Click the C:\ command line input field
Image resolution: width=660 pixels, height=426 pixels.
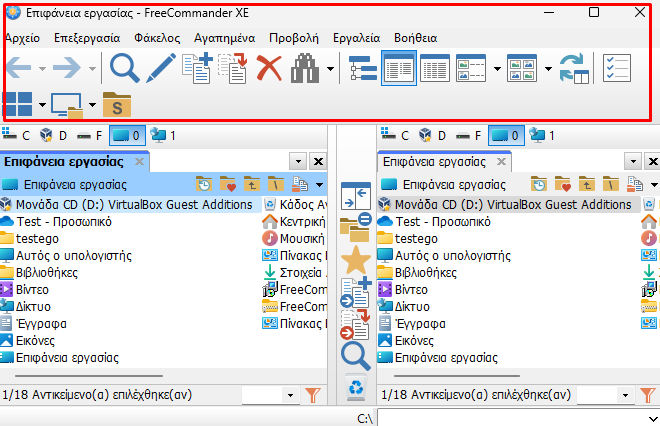click(x=519, y=418)
